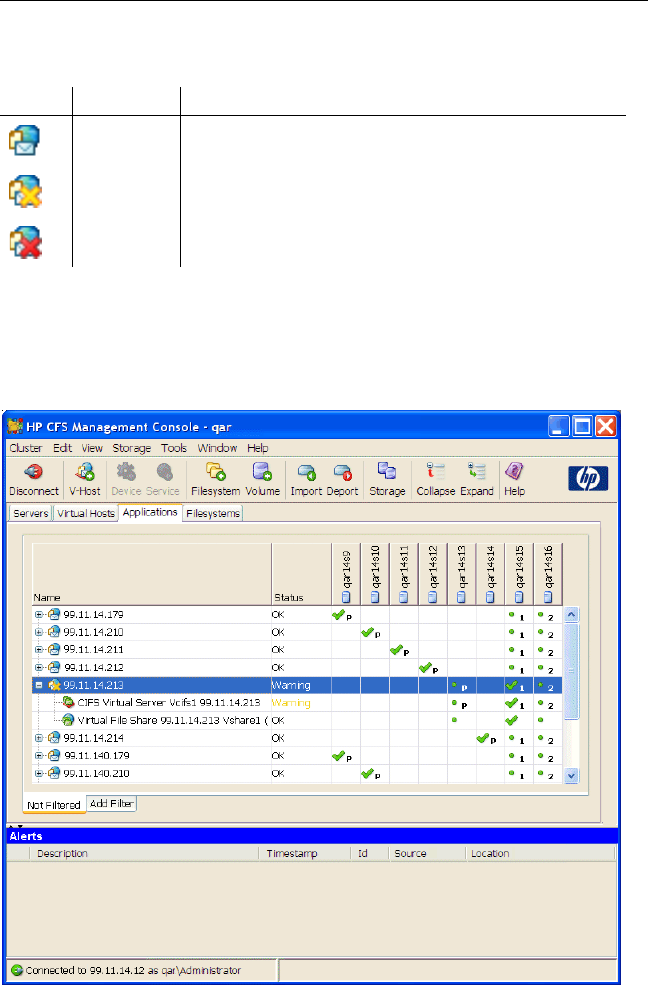
Task: Click the Description column header in Alerts
Action: pos(144,853)
